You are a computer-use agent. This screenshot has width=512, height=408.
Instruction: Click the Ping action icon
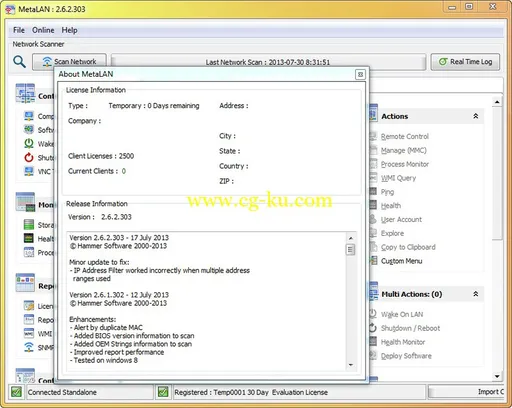pyautogui.click(x=373, y=191)
